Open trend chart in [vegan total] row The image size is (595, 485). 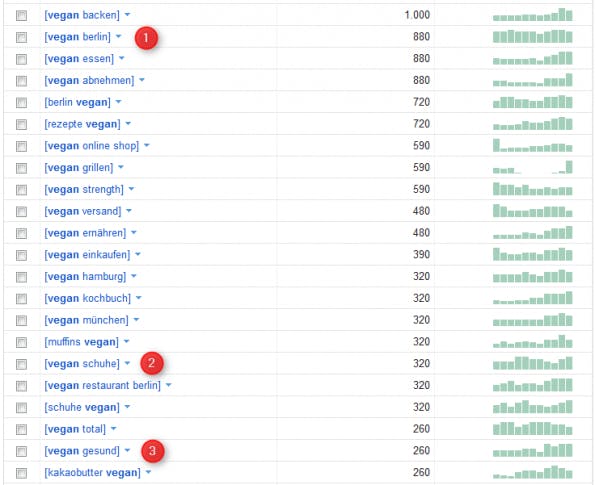[x=532, y=428]
